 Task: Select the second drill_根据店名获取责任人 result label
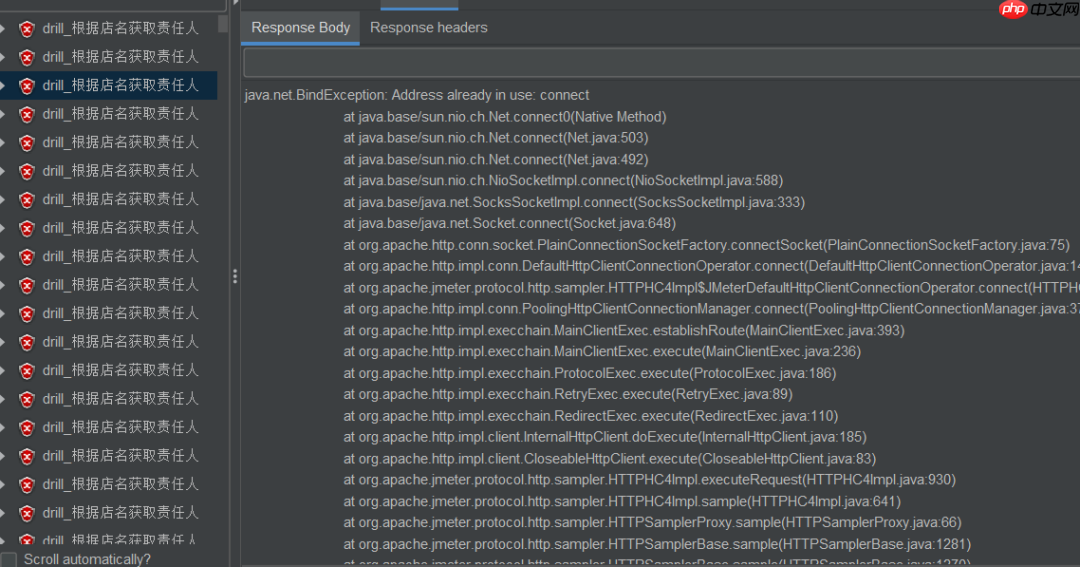pos(120,57)
